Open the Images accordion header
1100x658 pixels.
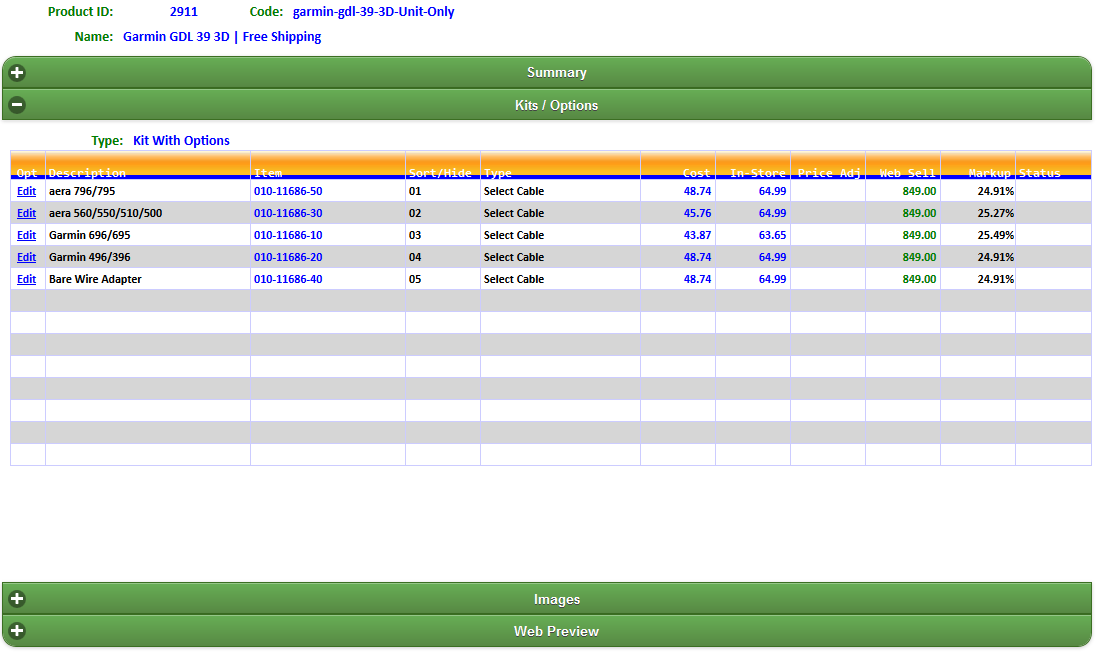547,599
